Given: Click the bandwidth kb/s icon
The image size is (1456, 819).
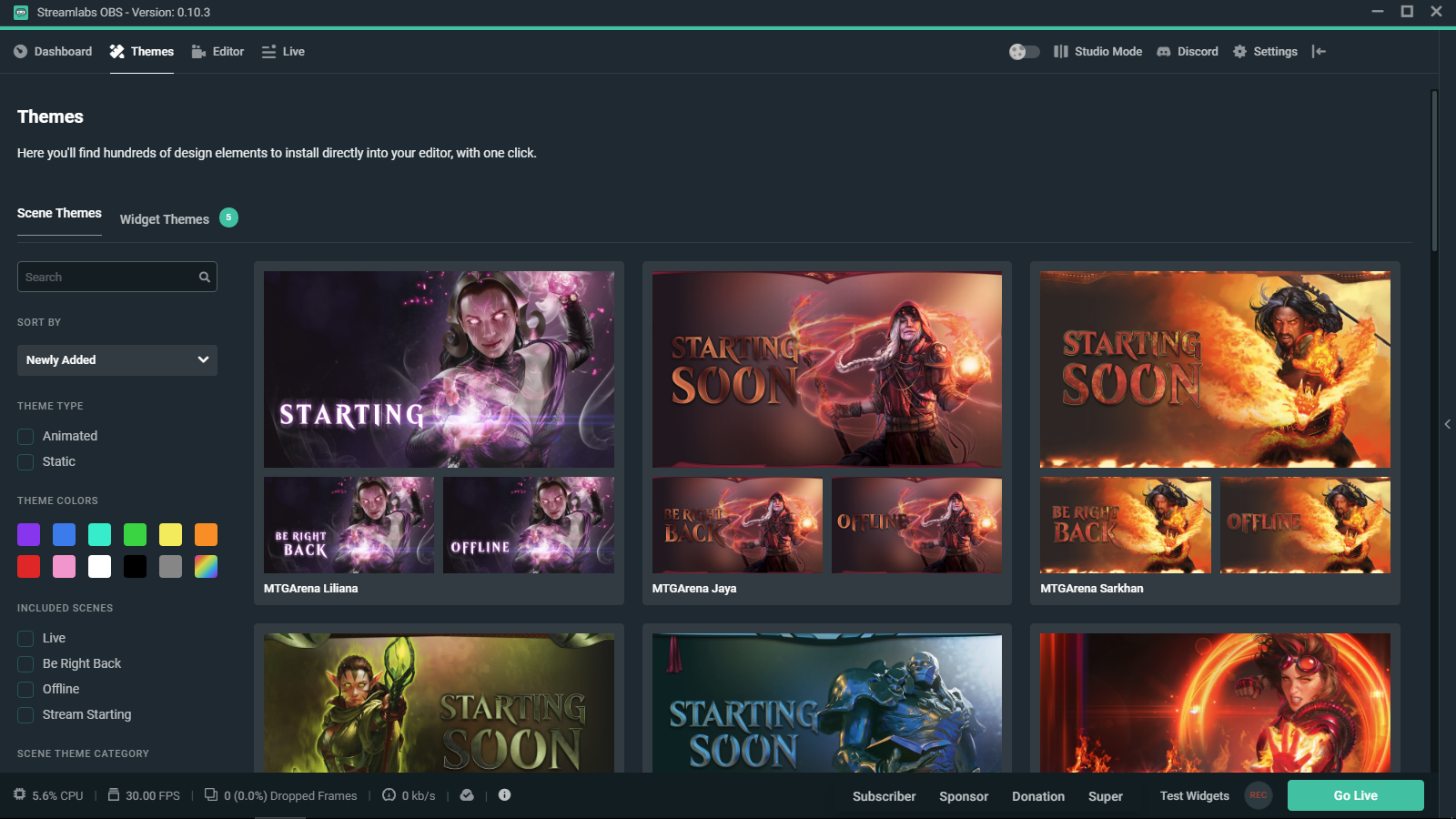Looking at the screenshot, I should tap(389, 794).
